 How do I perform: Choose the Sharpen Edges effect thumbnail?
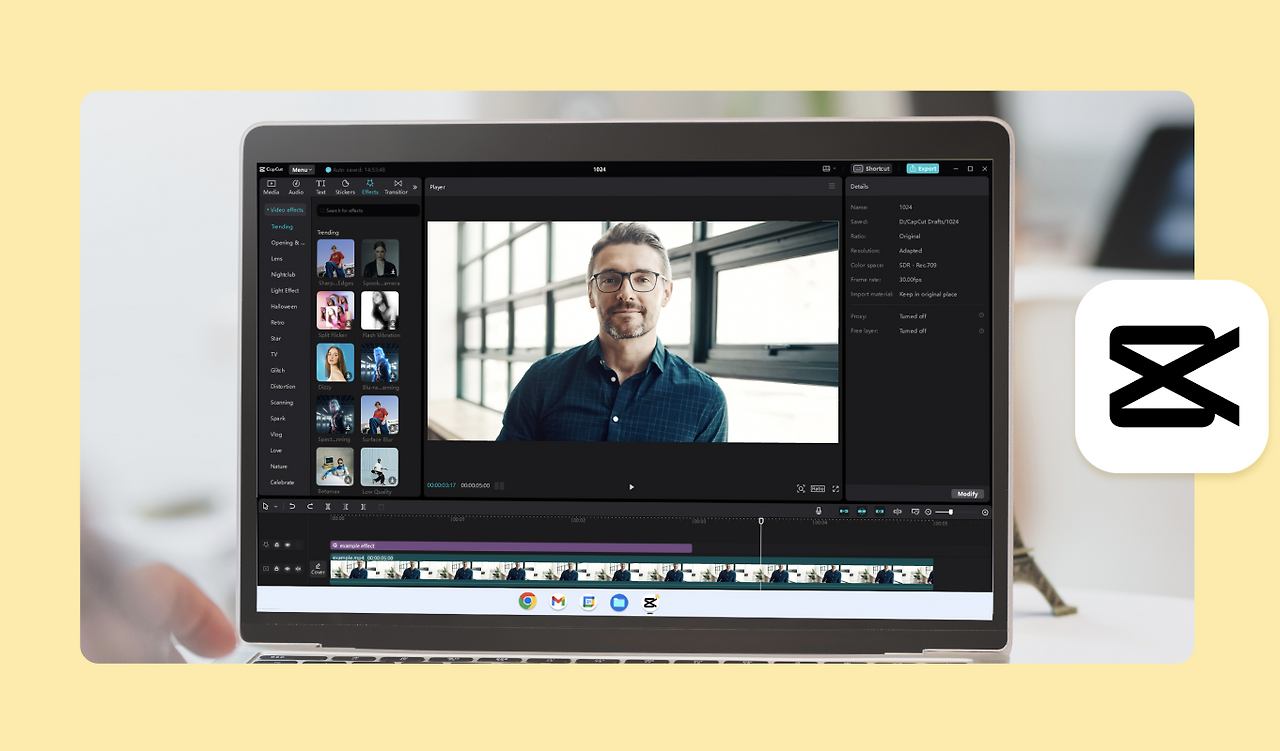(335, 259)
